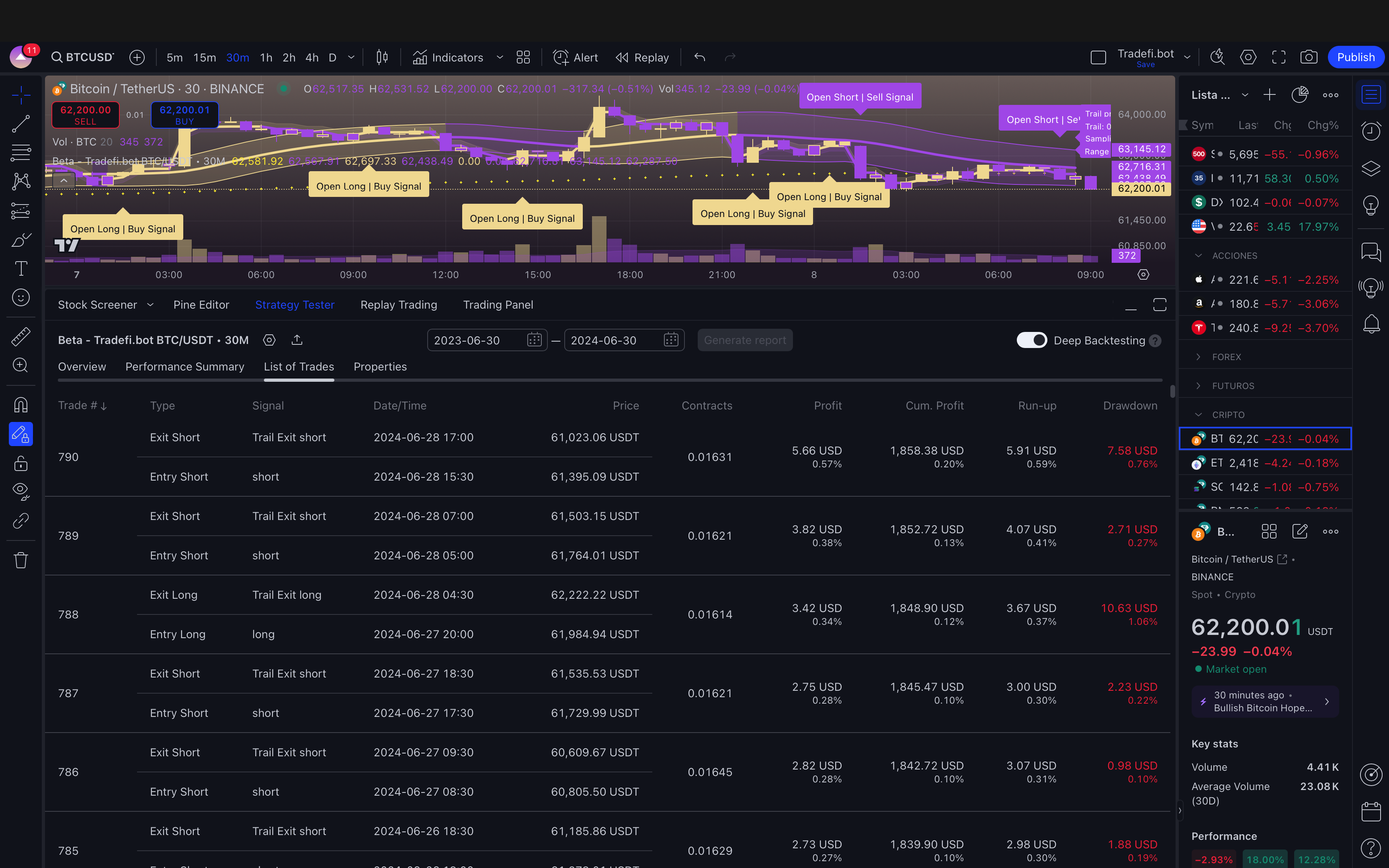Open the Pine Editor tab
The image size is (1389, 868).
pyautogui.click(x=201, y=305)
